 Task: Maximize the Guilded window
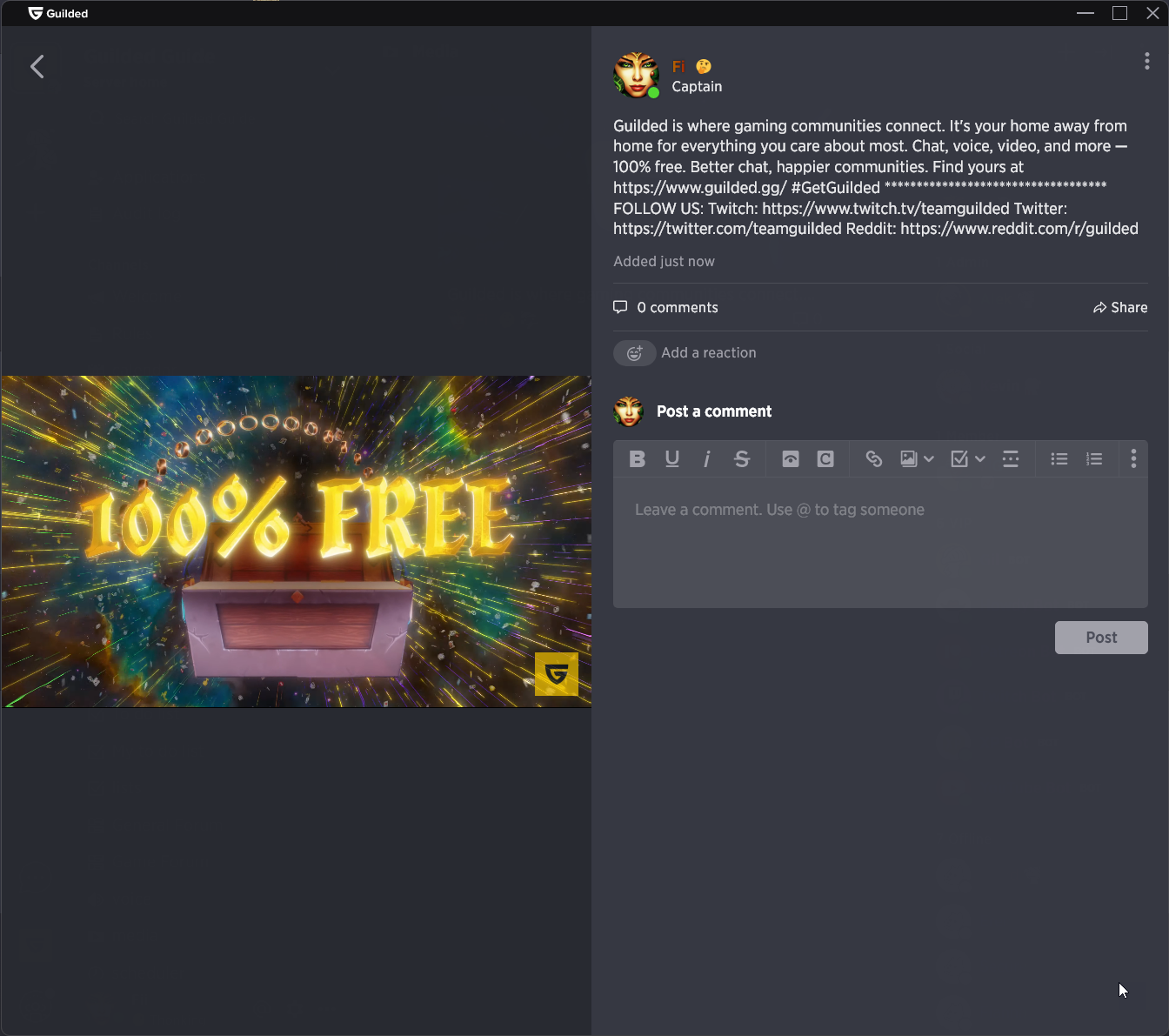point(1119,13)
